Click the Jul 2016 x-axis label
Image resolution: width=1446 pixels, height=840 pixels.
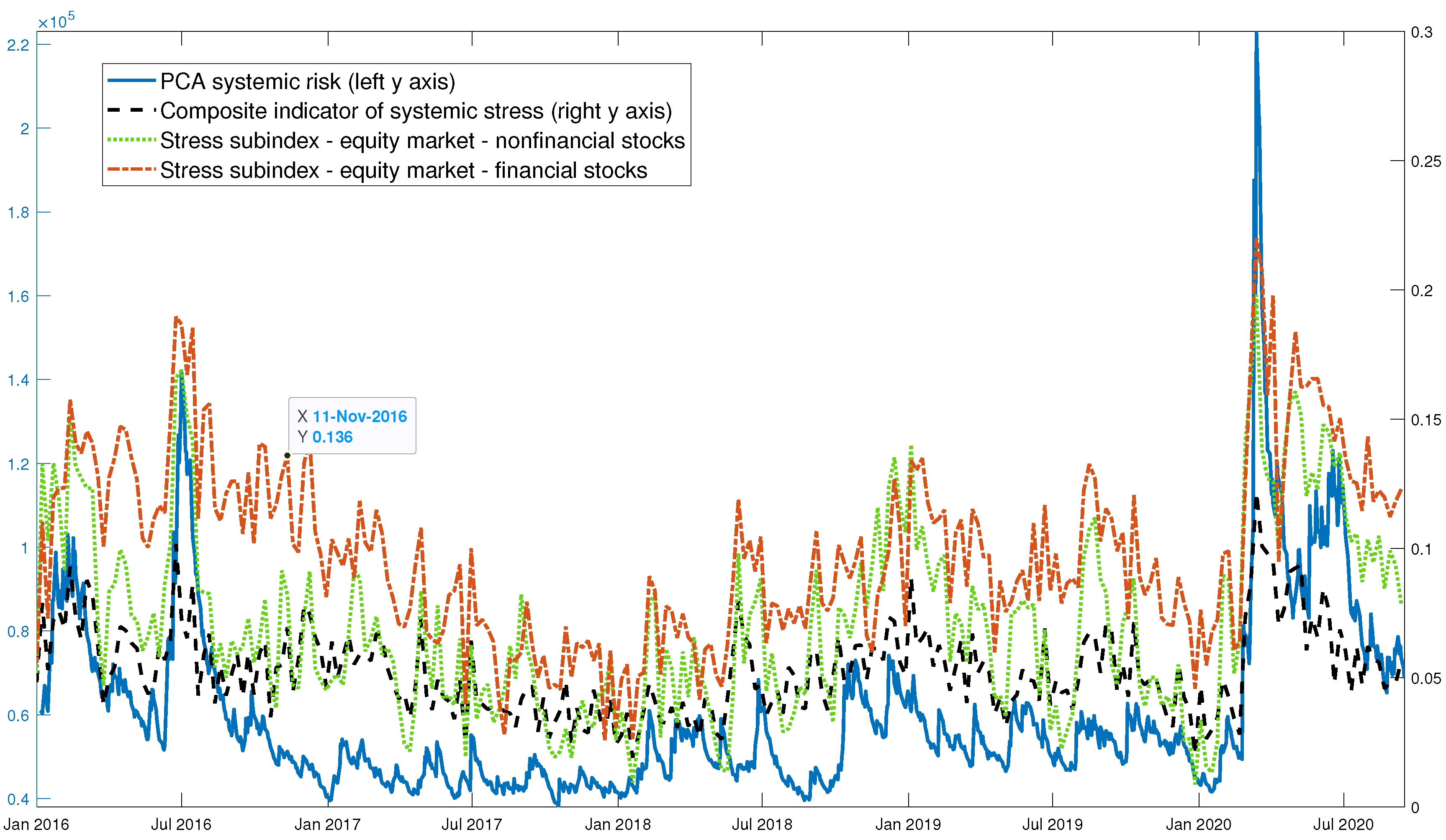click(181, 825)
